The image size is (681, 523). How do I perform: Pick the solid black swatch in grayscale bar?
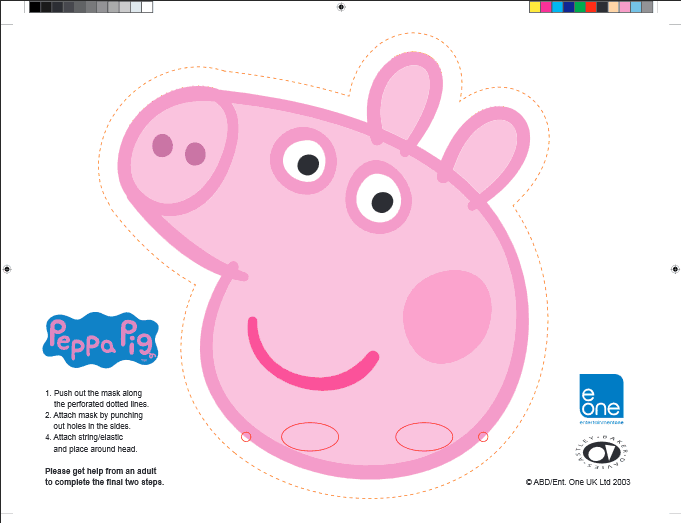pos(35,7)
